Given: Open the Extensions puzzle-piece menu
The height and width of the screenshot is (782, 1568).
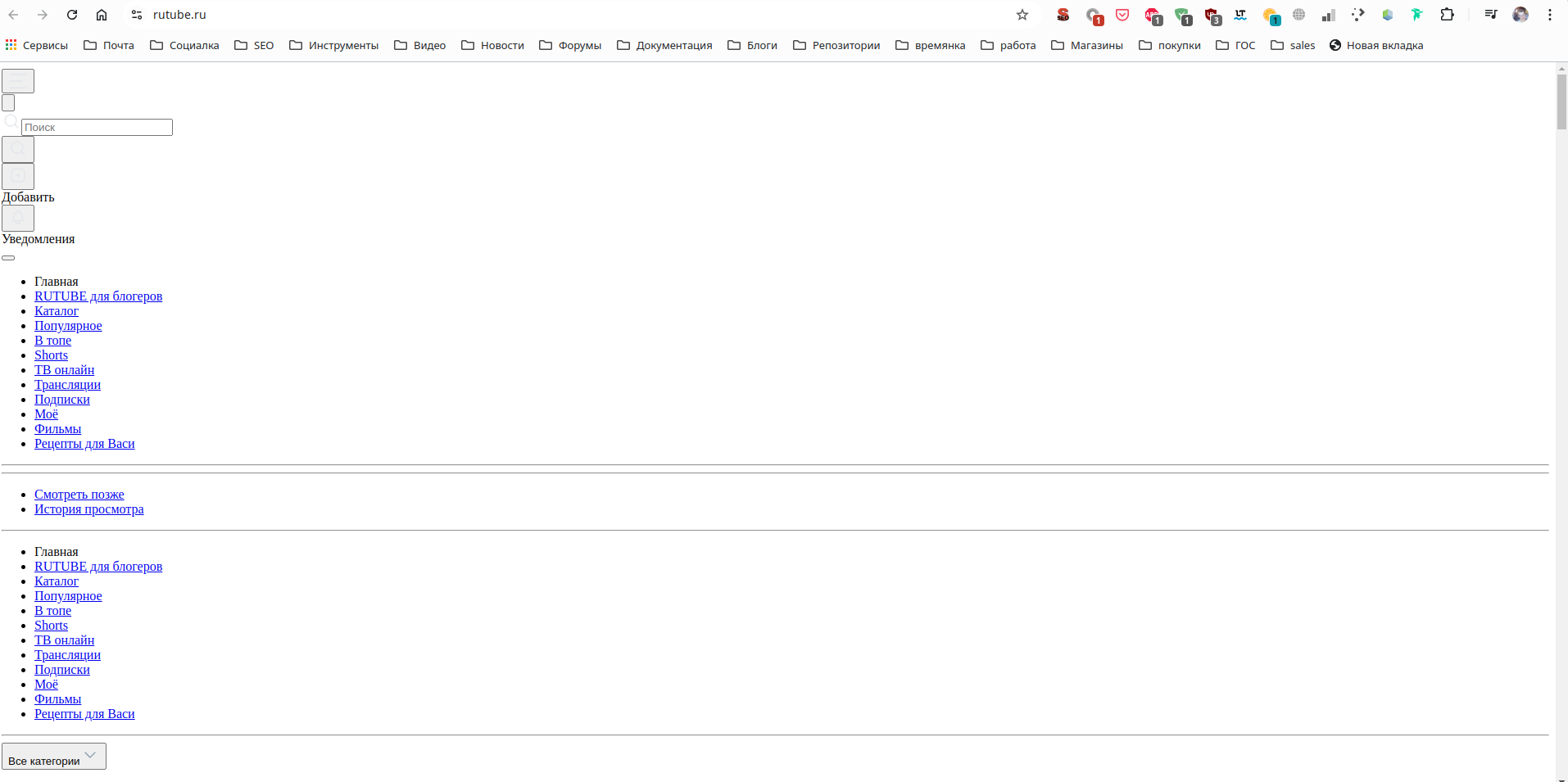Looking at the screenshot, I should coord(1448,15).
